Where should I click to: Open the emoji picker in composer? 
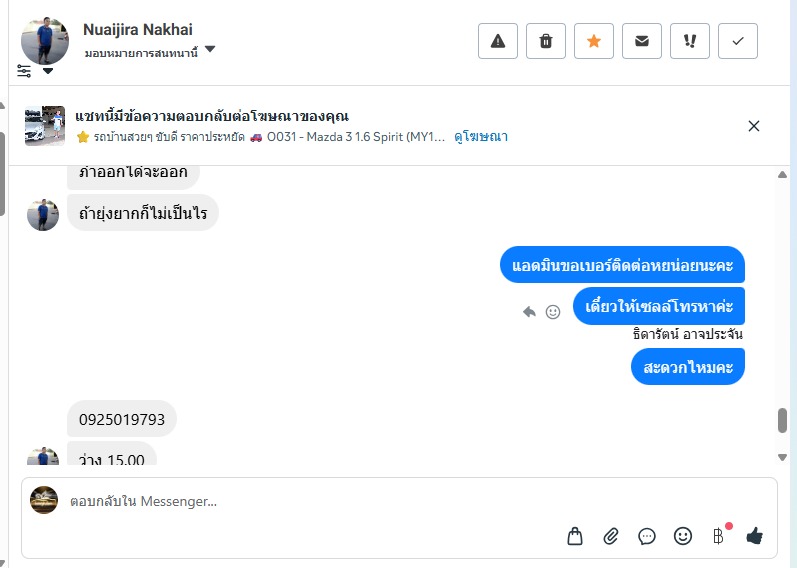click(x=683, y=537)
